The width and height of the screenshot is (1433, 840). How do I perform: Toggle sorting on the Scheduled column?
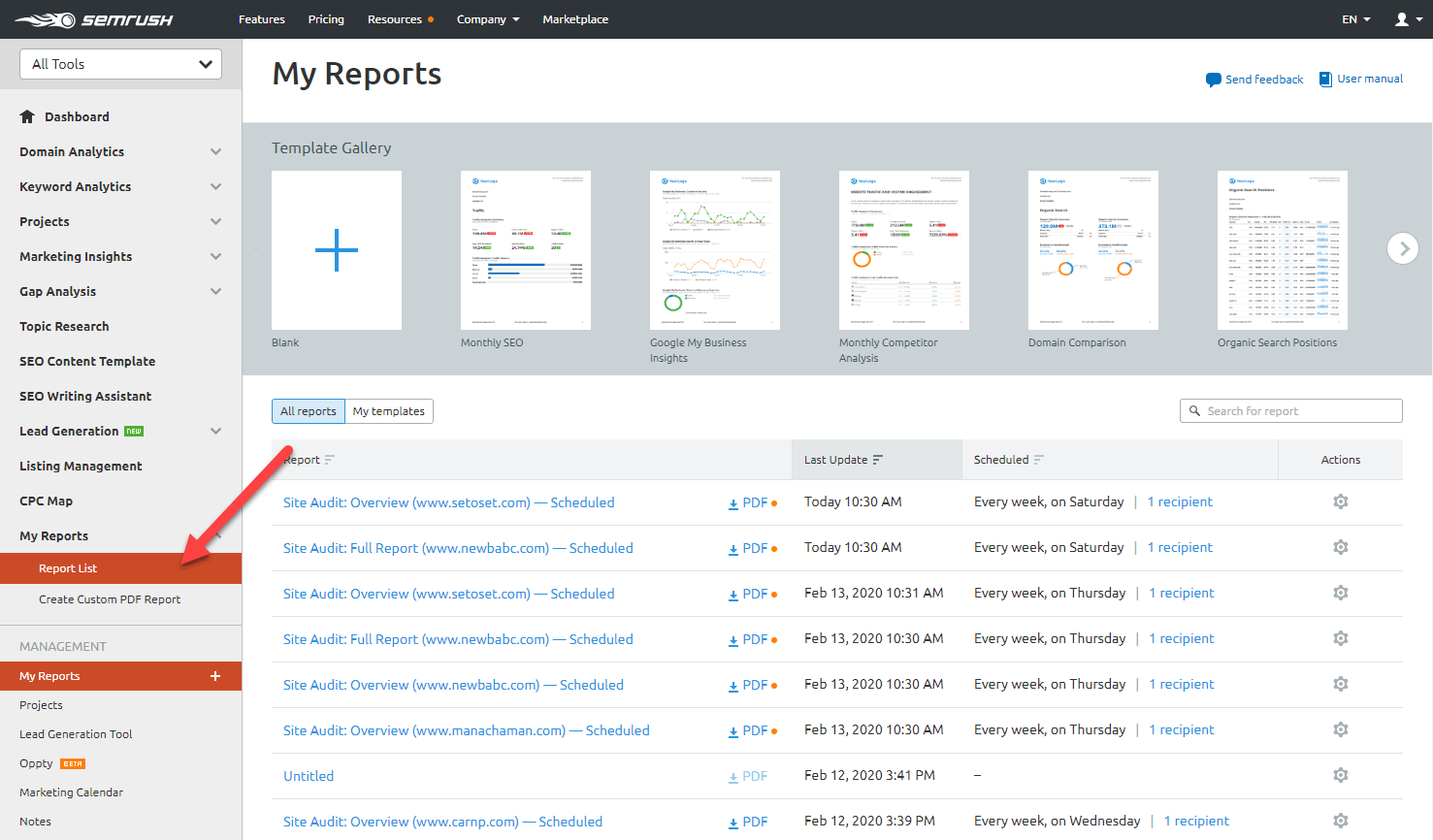tap(1039, 459)
